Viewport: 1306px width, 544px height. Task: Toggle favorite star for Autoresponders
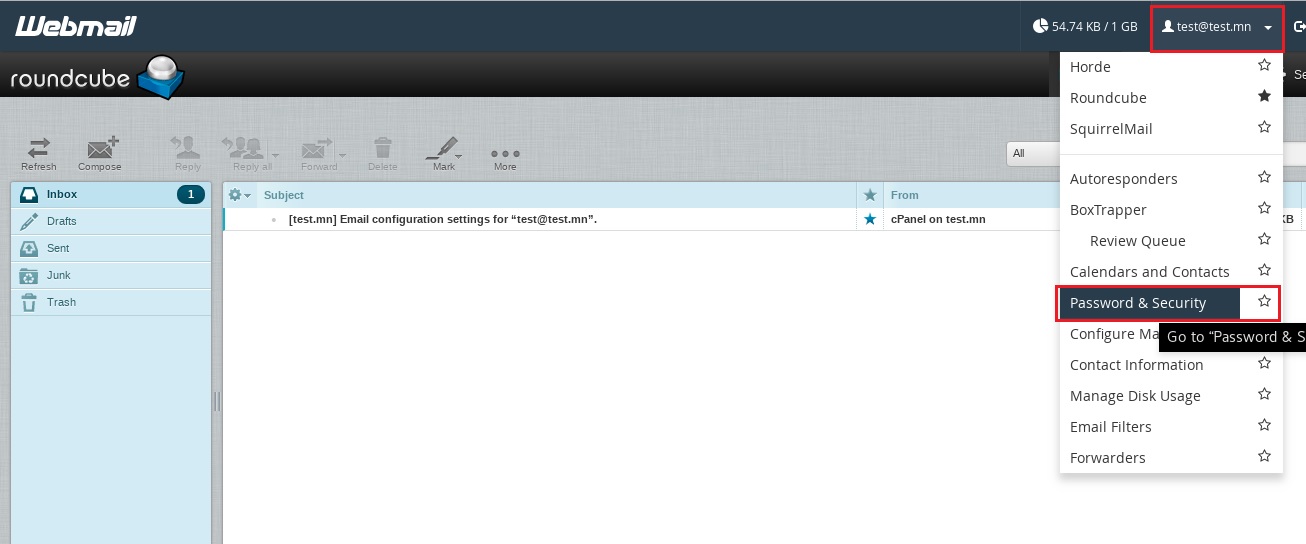(1264, 177)
